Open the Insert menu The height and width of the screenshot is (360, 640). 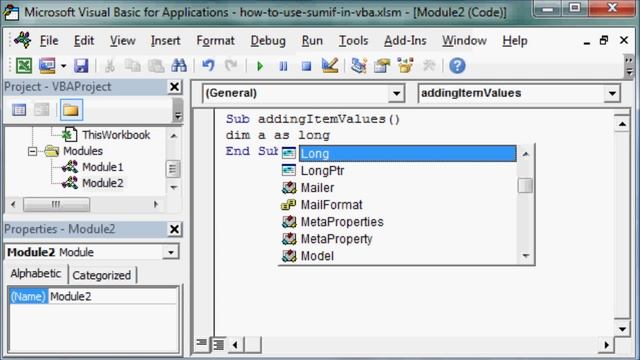(x=165, y=40)
